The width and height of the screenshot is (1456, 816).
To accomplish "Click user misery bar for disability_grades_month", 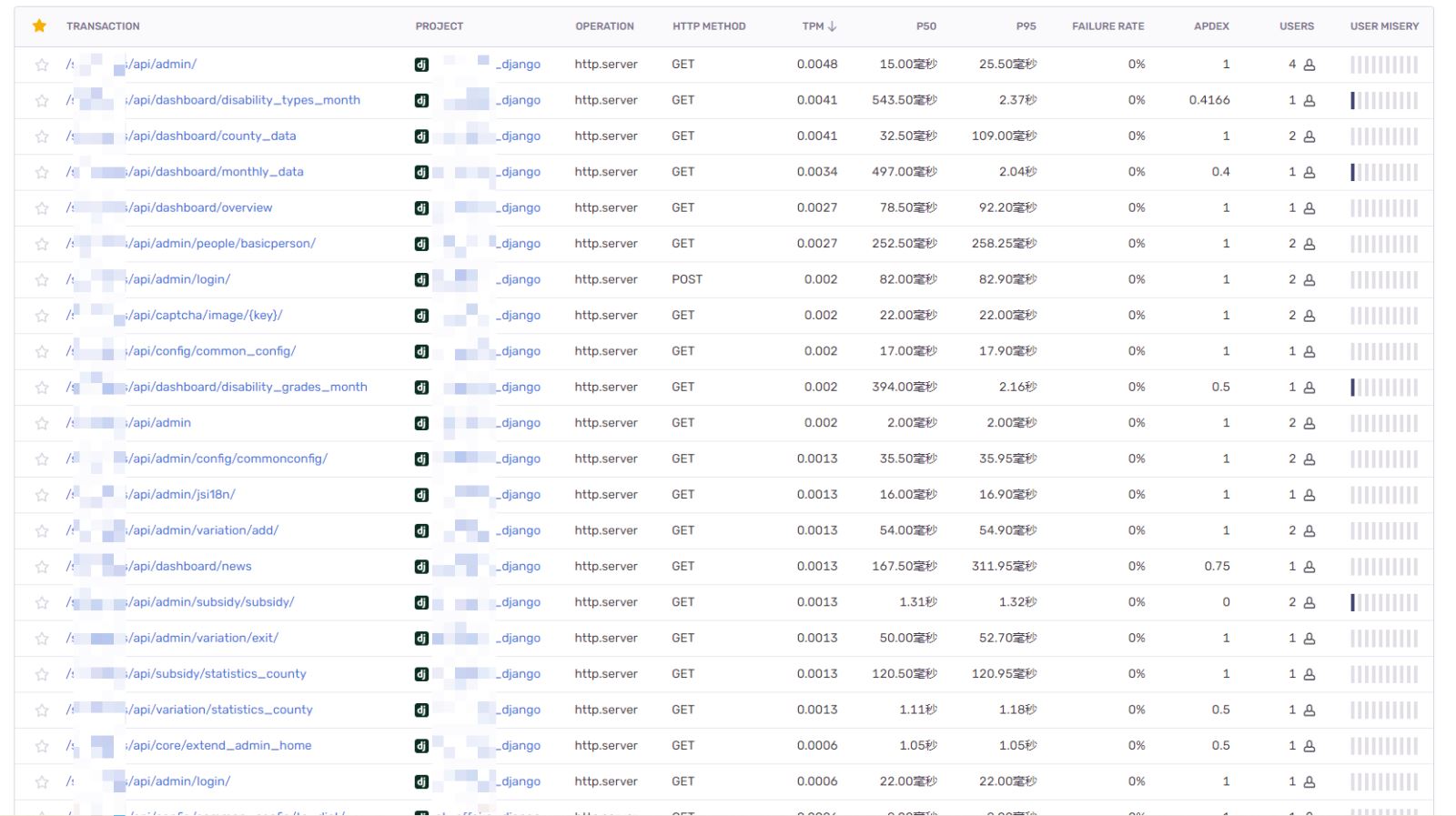I will pyautogui.click(x=1383, y=388).
